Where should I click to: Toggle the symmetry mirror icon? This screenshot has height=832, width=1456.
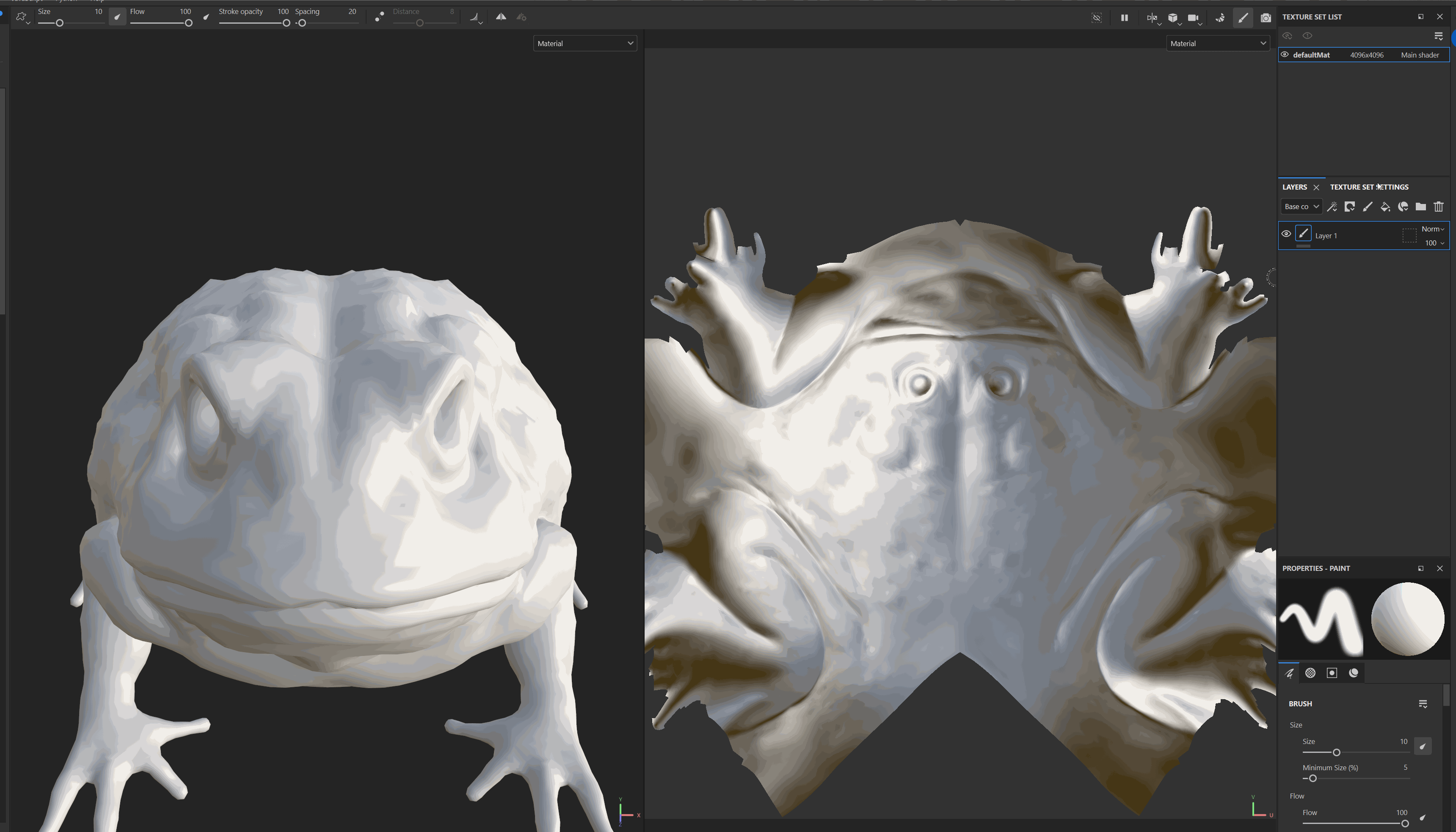click(x=501, y=17)
